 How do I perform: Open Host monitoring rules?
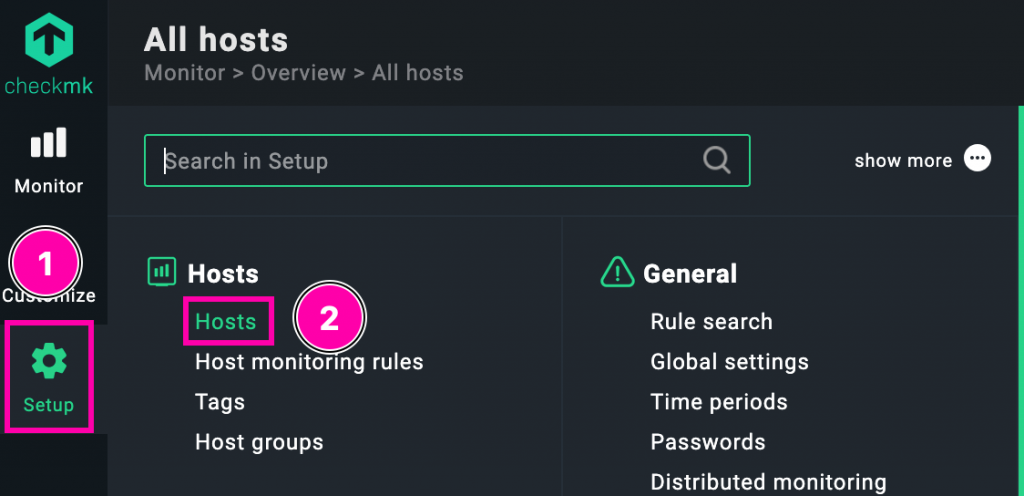click(x=309, y=362)
